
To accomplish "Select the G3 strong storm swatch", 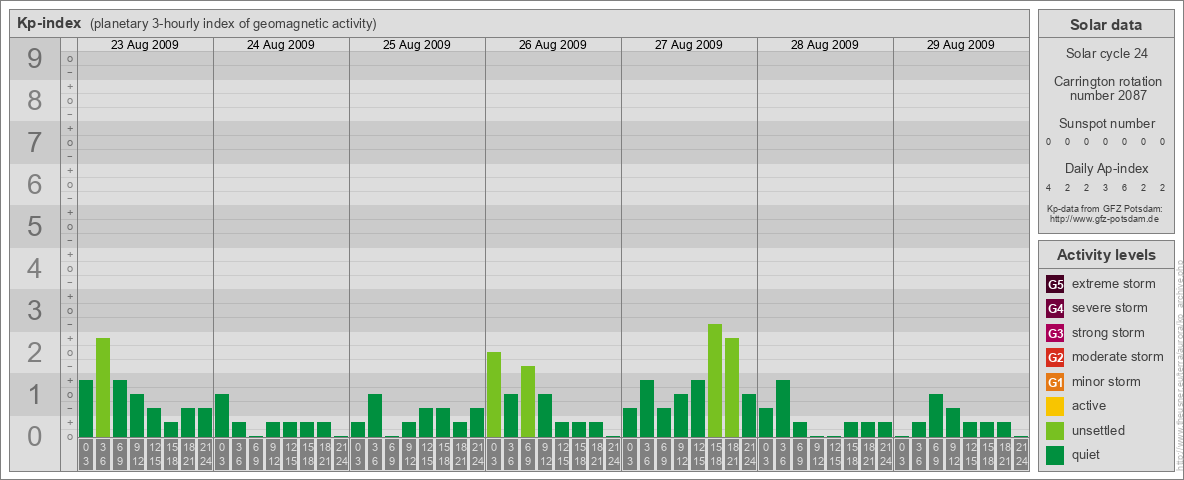I will coord(1055,333).
